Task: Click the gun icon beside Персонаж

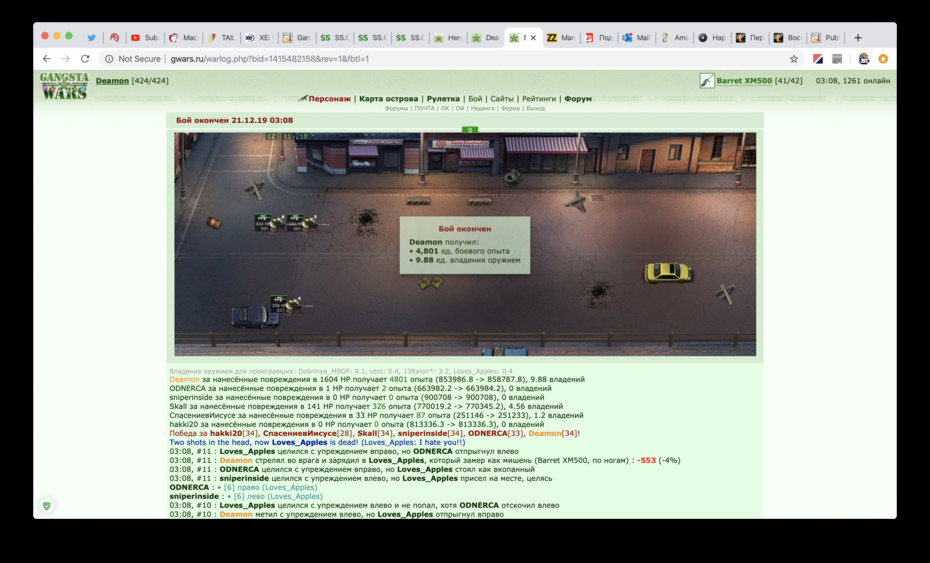Action: coord(302,98)
